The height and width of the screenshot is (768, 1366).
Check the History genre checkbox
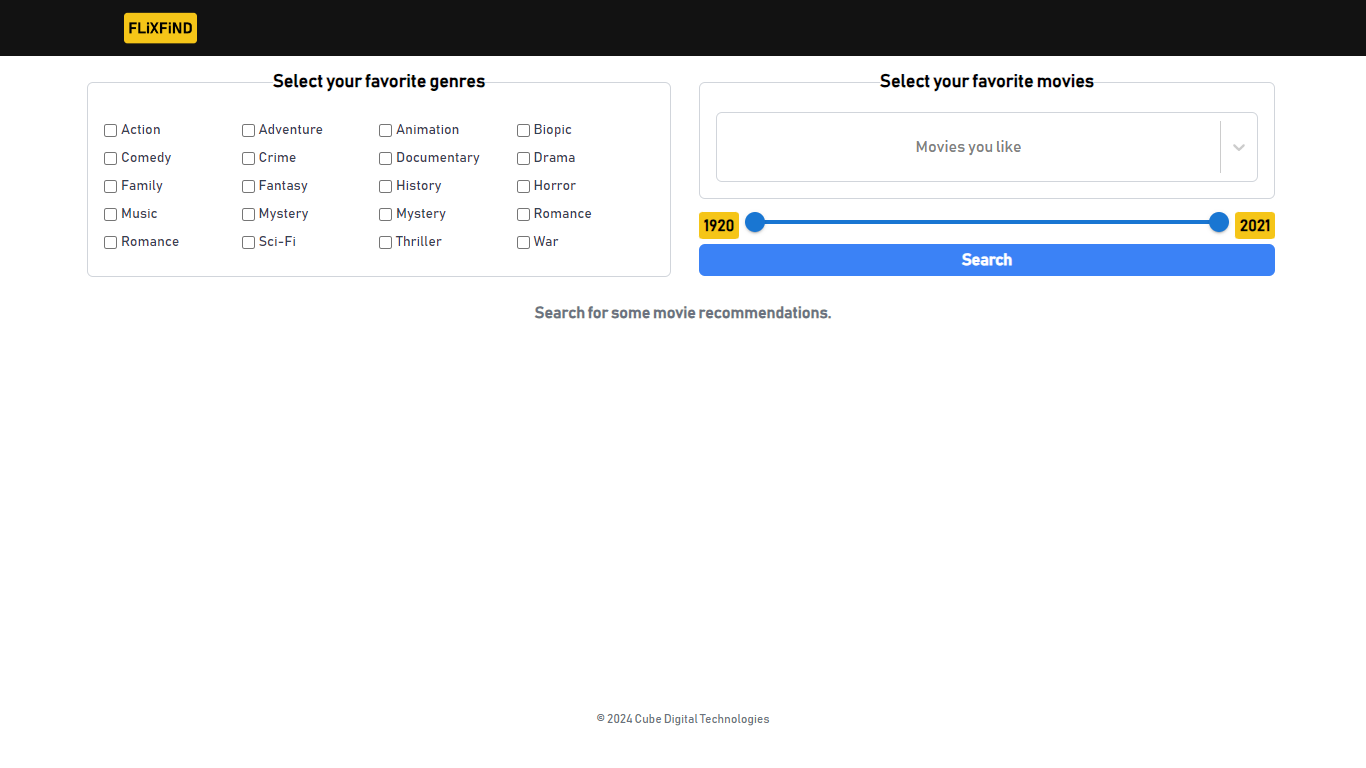click(x=385, y=187)
